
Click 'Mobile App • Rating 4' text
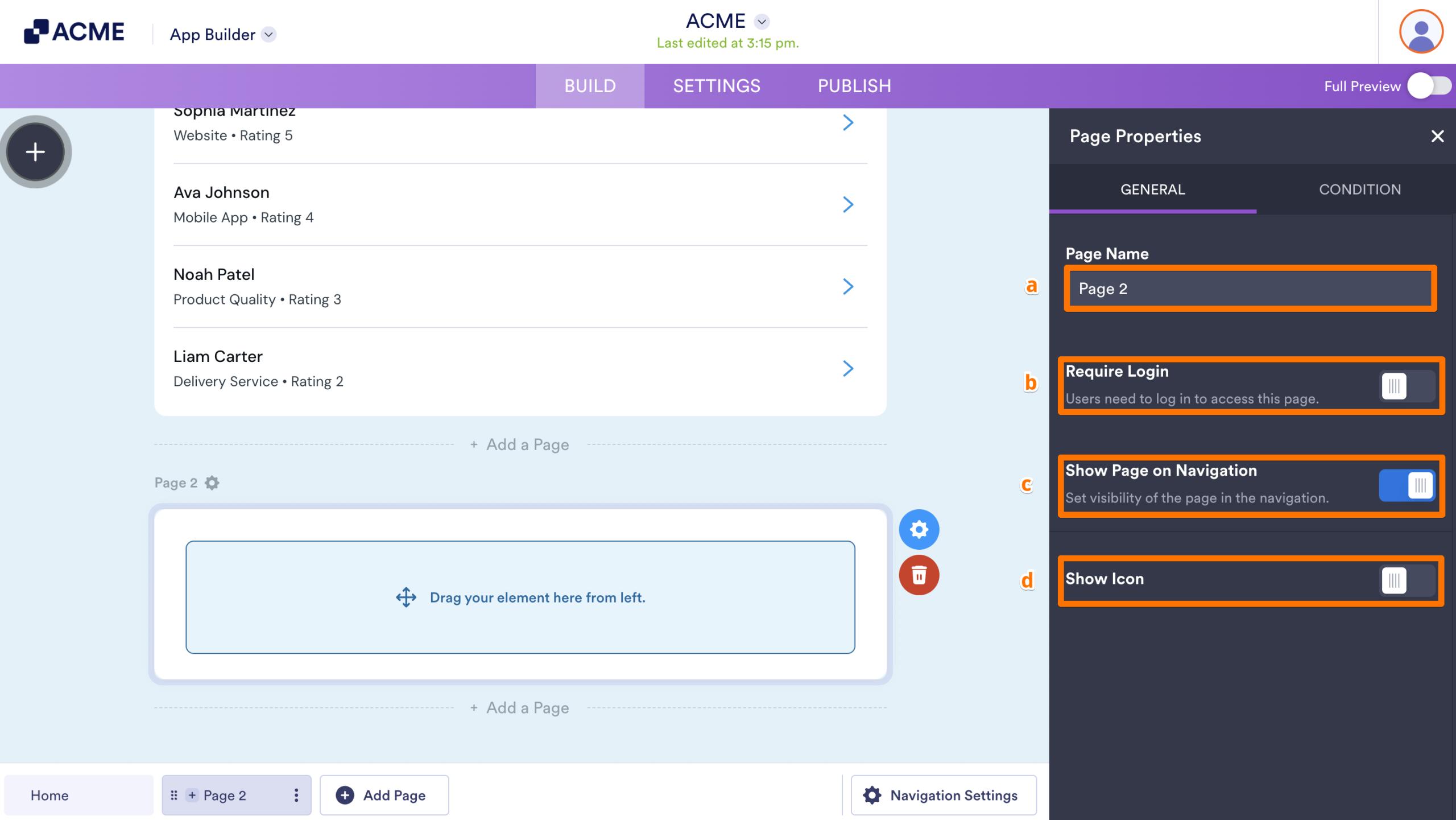tap(243, 217)
